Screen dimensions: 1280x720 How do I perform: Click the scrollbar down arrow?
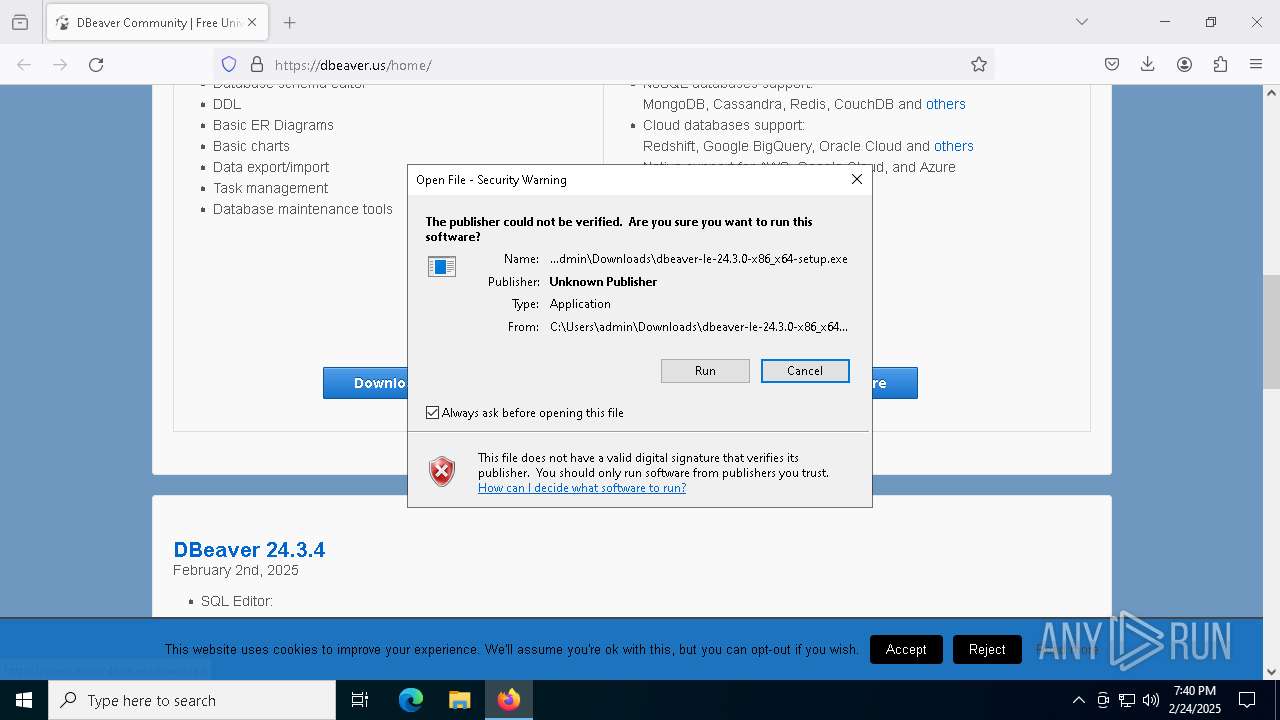point(1271,672)
